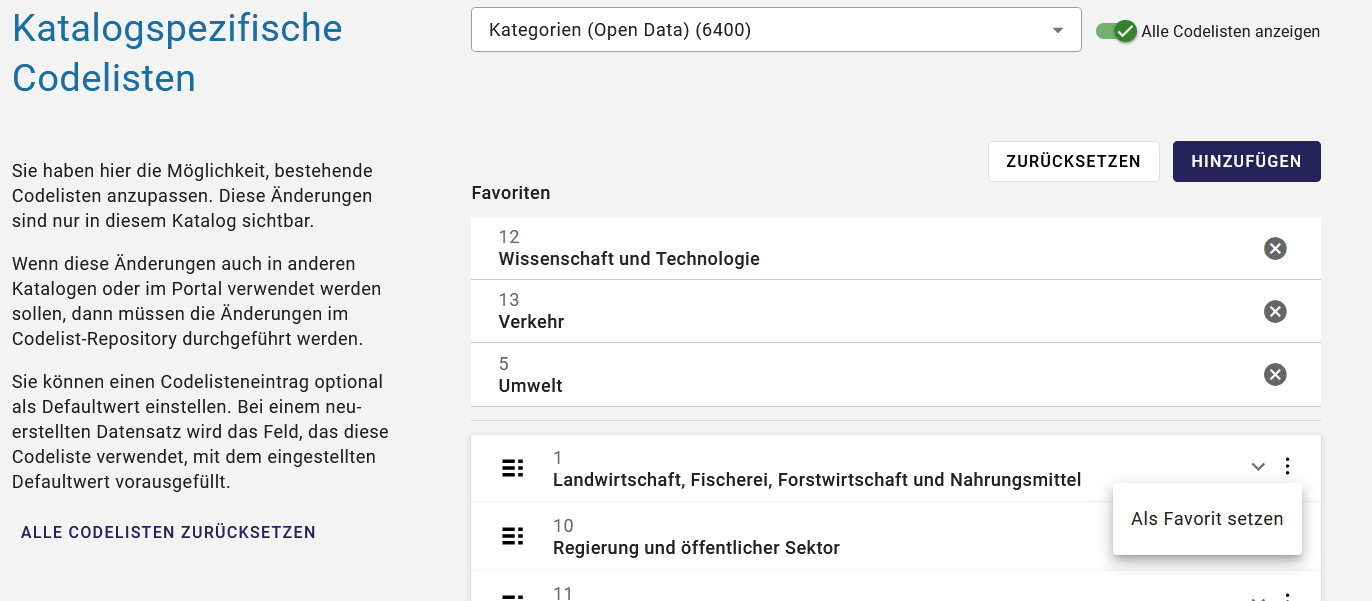Select Als Favorit setzen from the menu
Image resolution: width=1372 pixels, height=601 pixels.
1207,518
